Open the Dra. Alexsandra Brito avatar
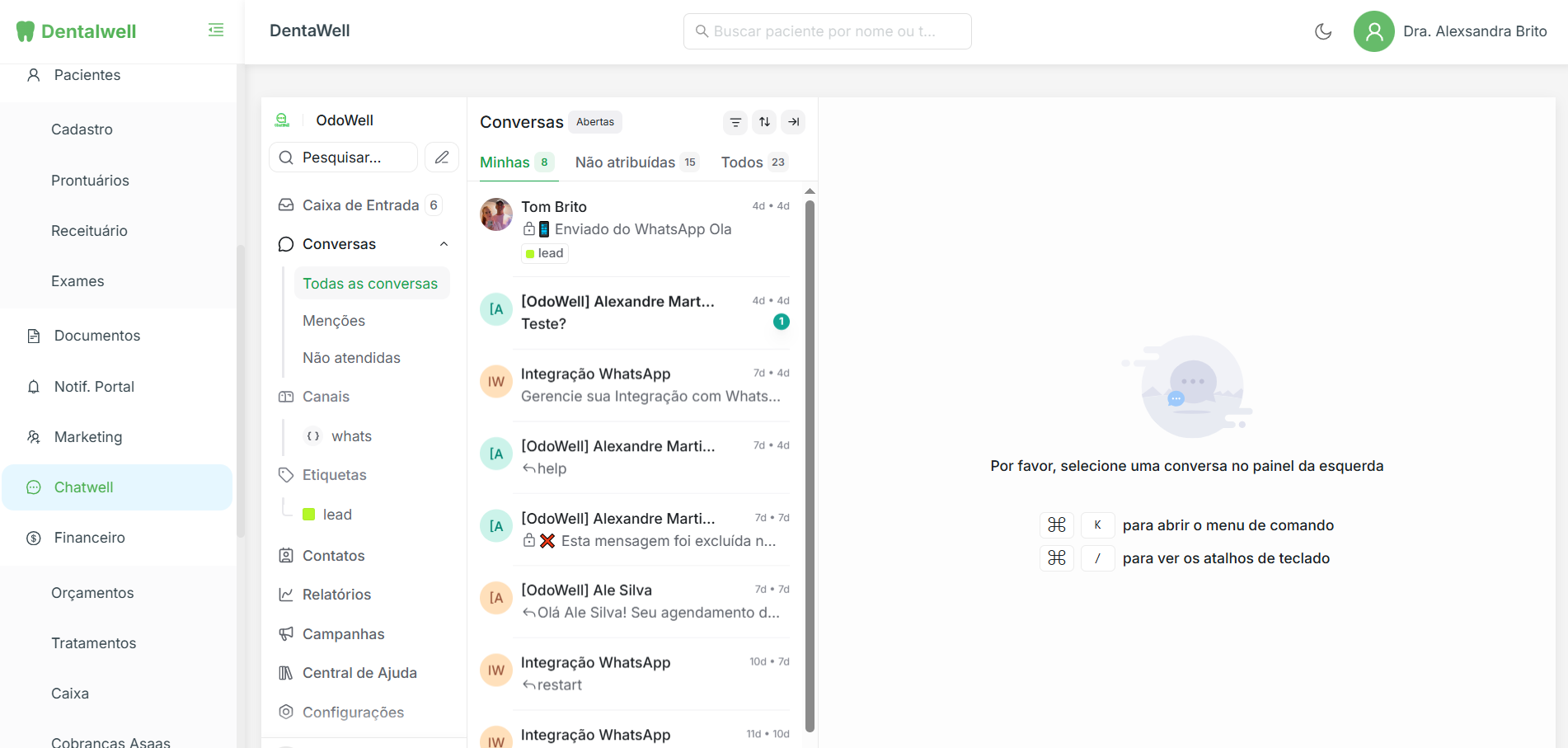This screenshot has width=1568, height=748. coord(1373,31)
